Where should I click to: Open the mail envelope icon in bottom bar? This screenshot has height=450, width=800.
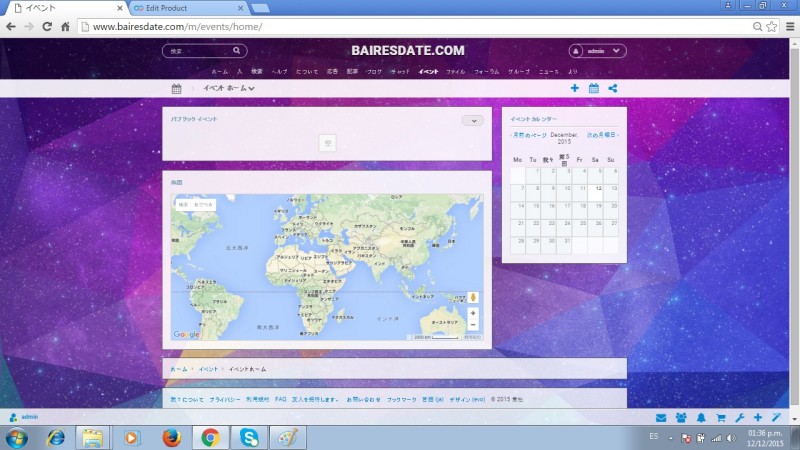coord(661,418)
